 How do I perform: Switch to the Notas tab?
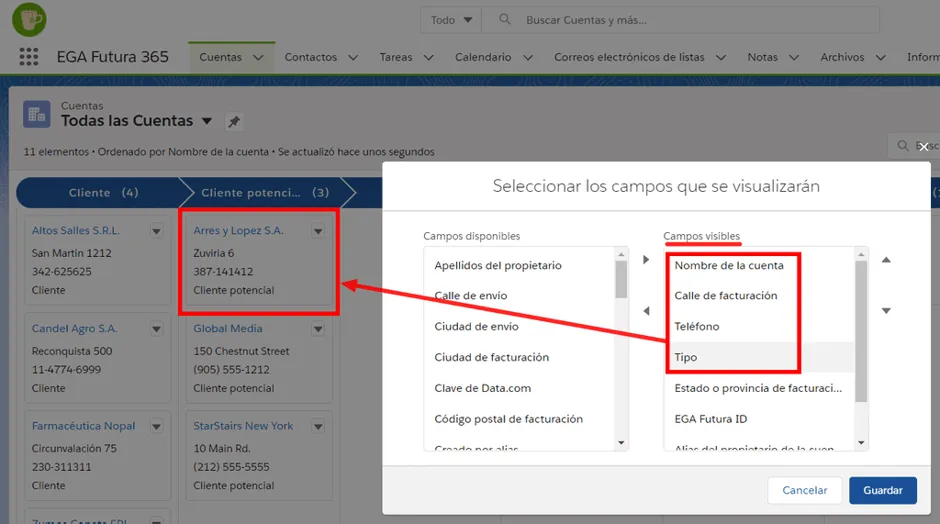[762, 57]
